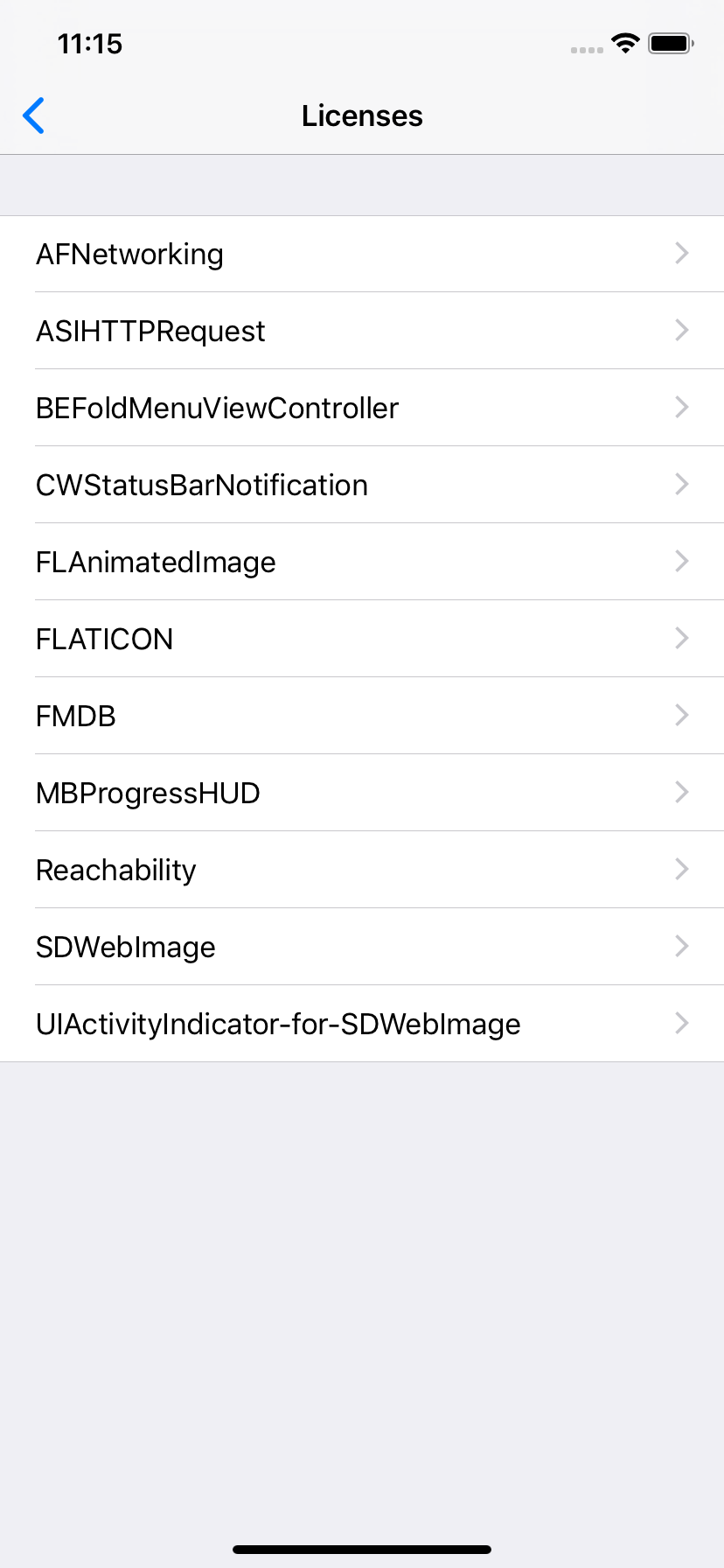Tap chevron on CWStatusBarNotification row

(x=682, y=485)
